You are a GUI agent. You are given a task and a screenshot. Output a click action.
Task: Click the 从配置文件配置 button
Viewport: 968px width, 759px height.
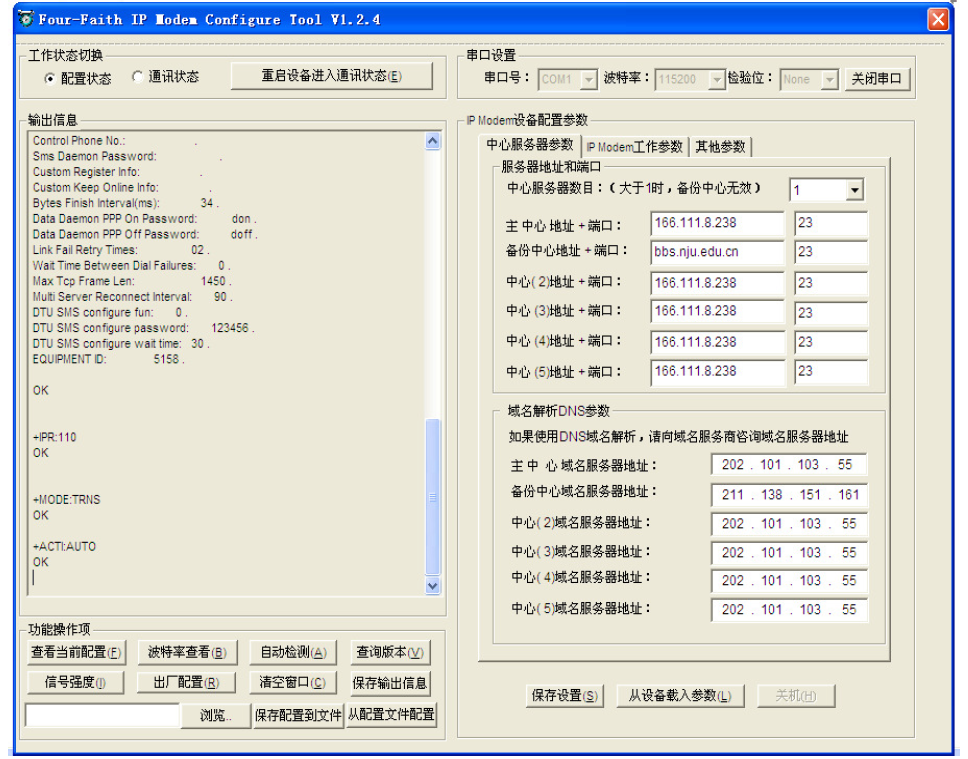pyautogui.click(x=391, y=715)
